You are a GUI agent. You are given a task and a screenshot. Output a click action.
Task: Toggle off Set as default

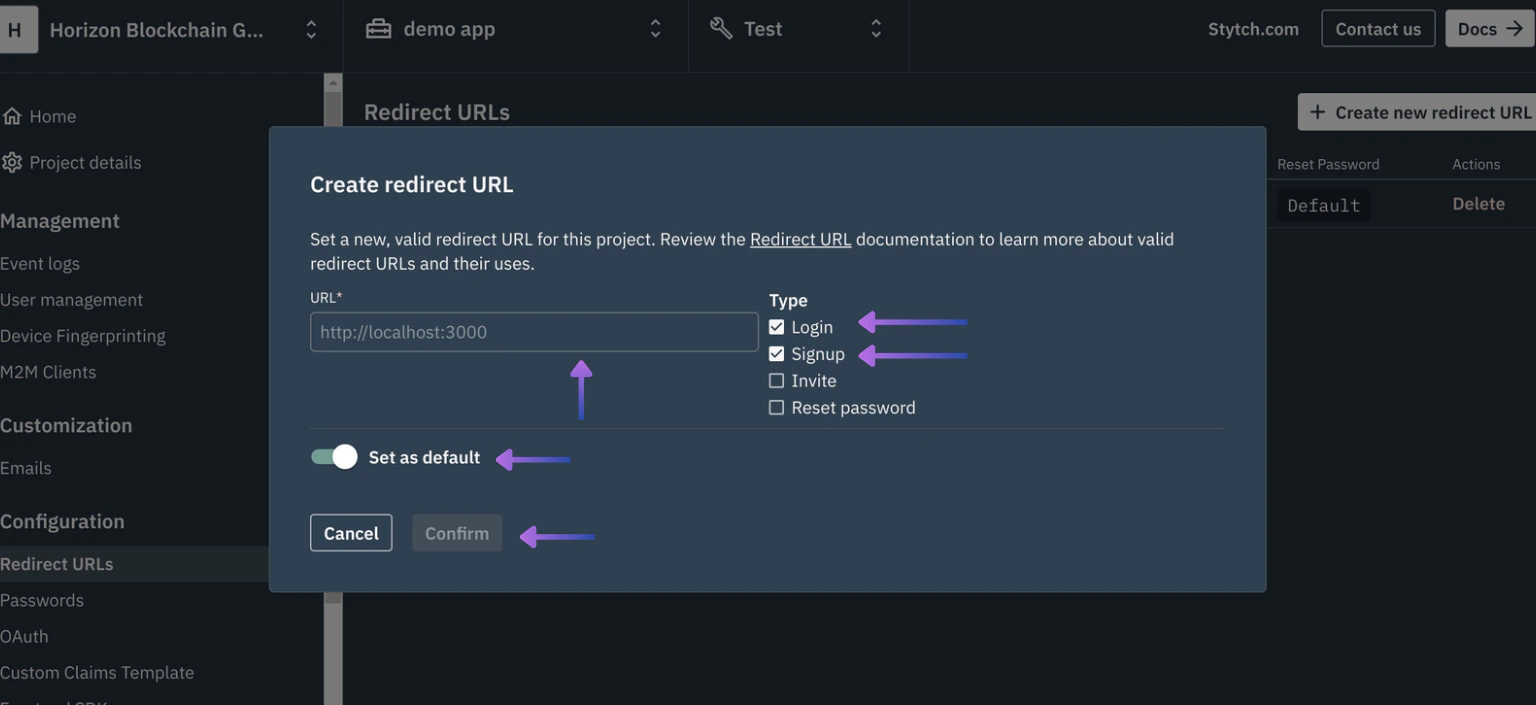(x=333, y=456)
